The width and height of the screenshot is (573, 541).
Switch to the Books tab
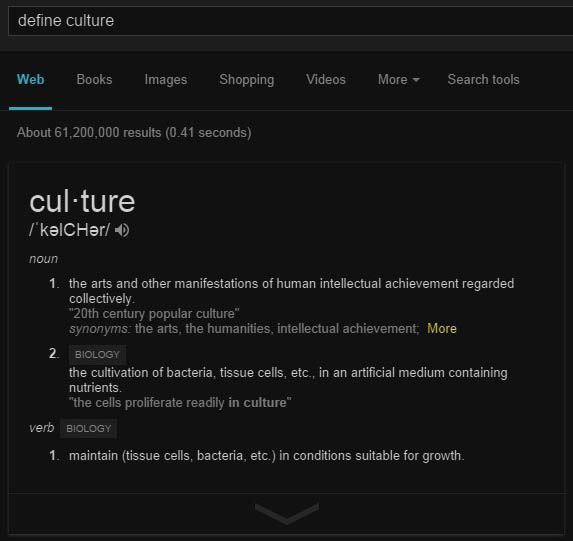click(x=94, y=80)
